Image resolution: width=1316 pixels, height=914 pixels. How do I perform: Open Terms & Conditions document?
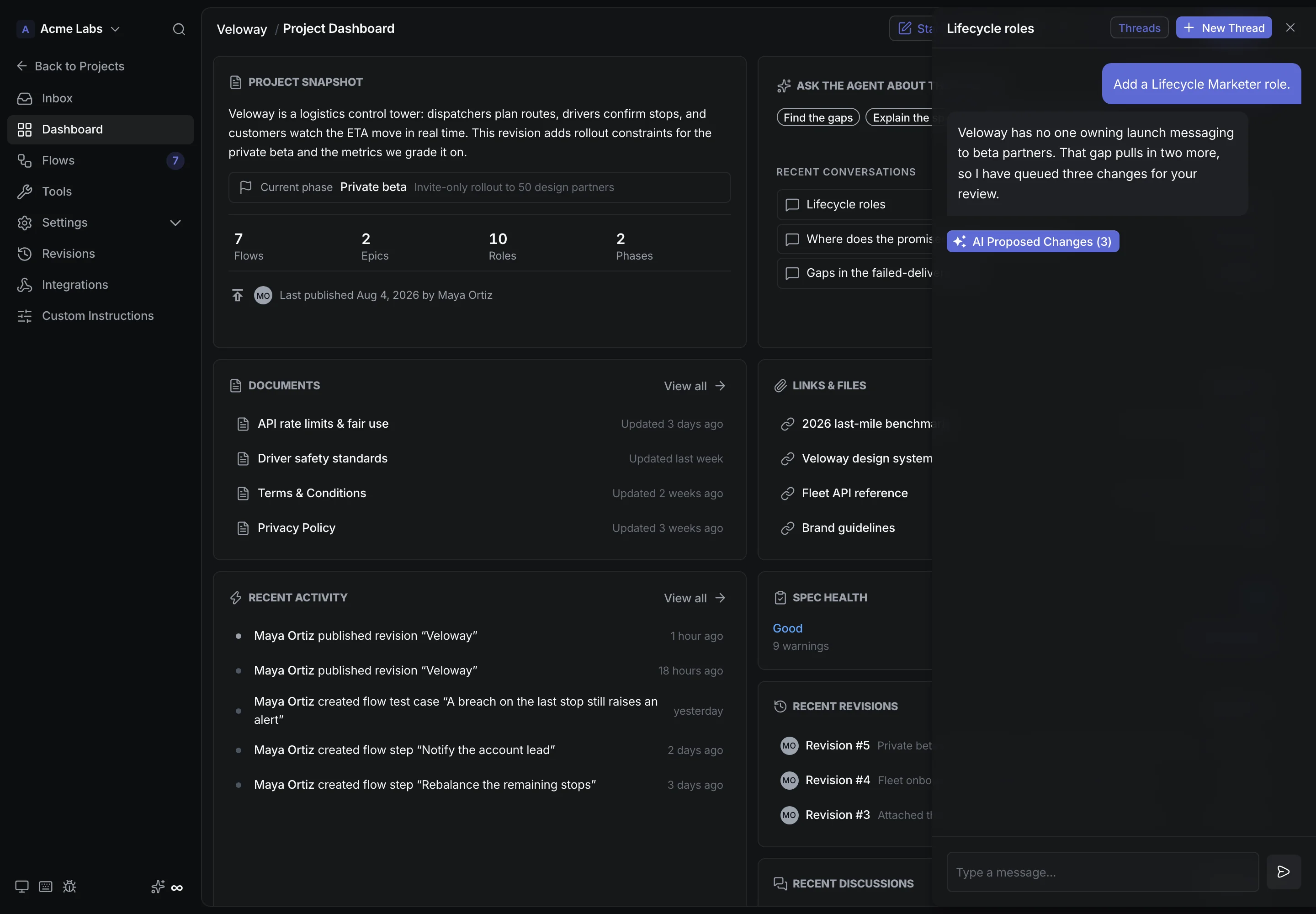pyautogui.click(x=480, y=494)
